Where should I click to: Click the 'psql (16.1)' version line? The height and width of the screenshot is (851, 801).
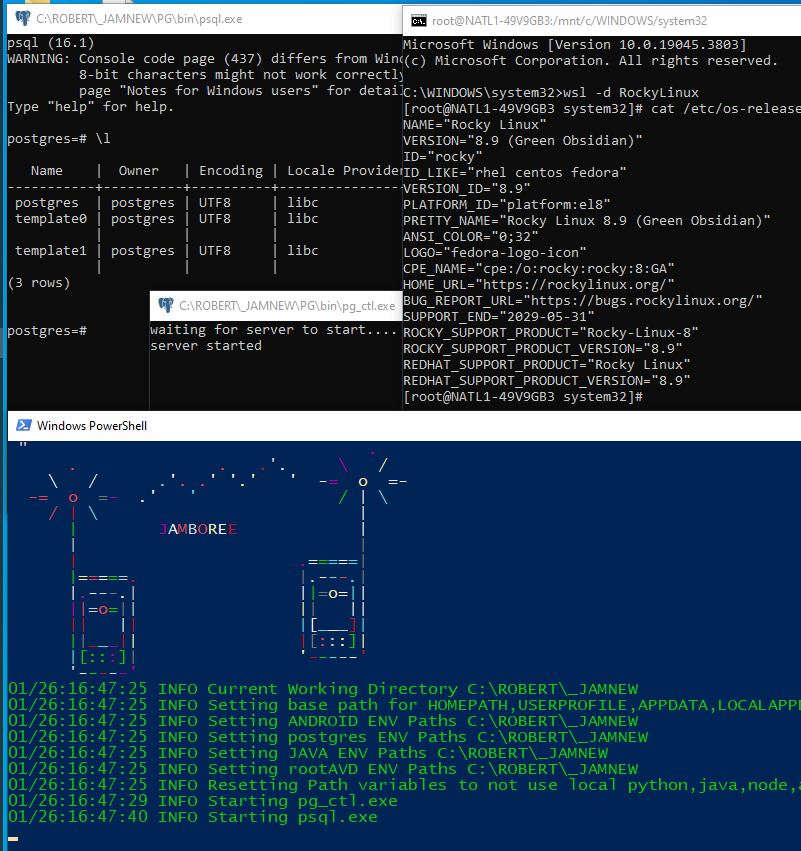click(x=50, y=42)
